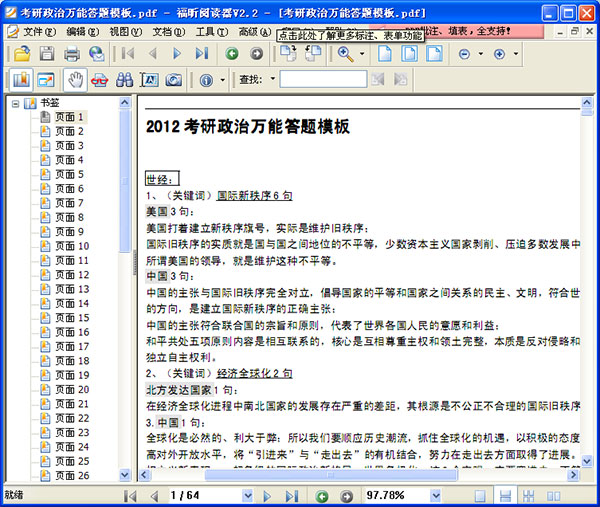
Task: Click the document horizontal scrollbar thumb
Action: [x=331, y=475]
